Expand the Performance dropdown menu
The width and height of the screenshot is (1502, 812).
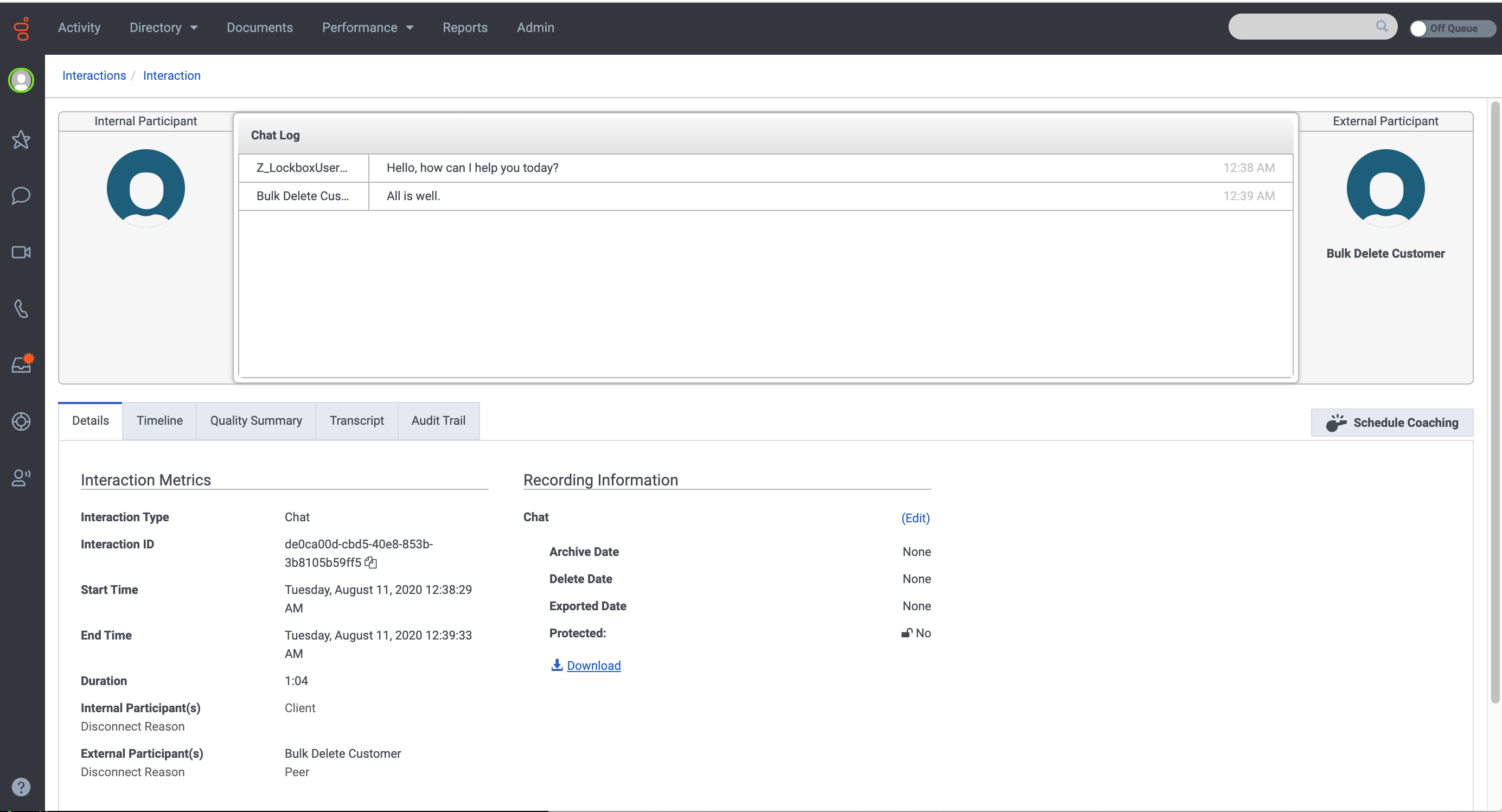click(x=368, y=28)
